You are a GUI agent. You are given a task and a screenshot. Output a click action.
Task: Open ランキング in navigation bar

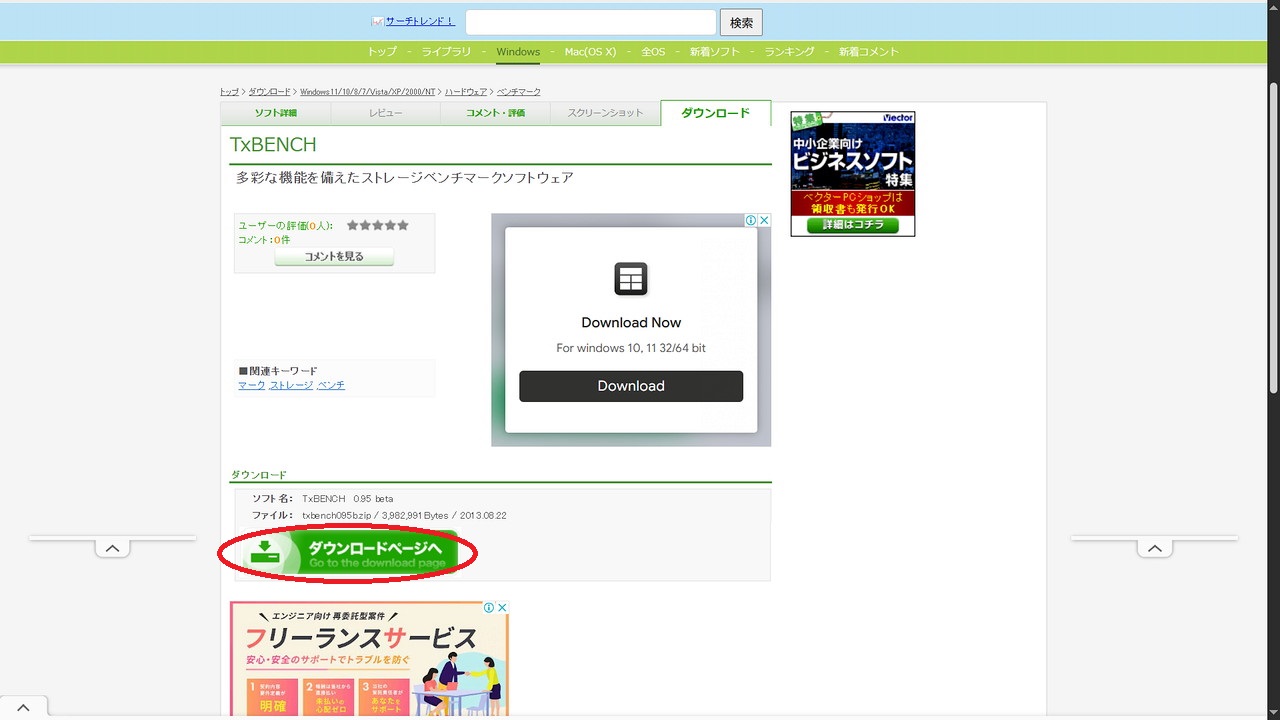coord(790,52)
